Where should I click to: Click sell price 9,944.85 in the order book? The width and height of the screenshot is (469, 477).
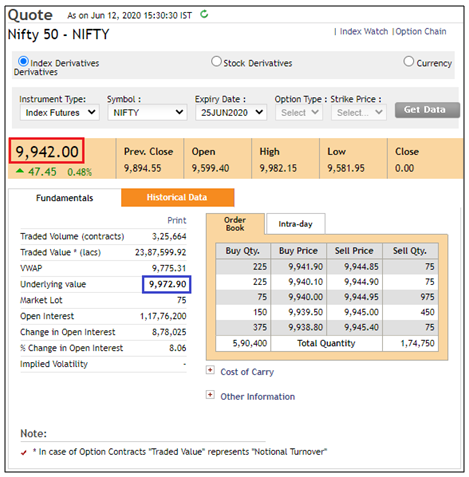pos(361,267)
